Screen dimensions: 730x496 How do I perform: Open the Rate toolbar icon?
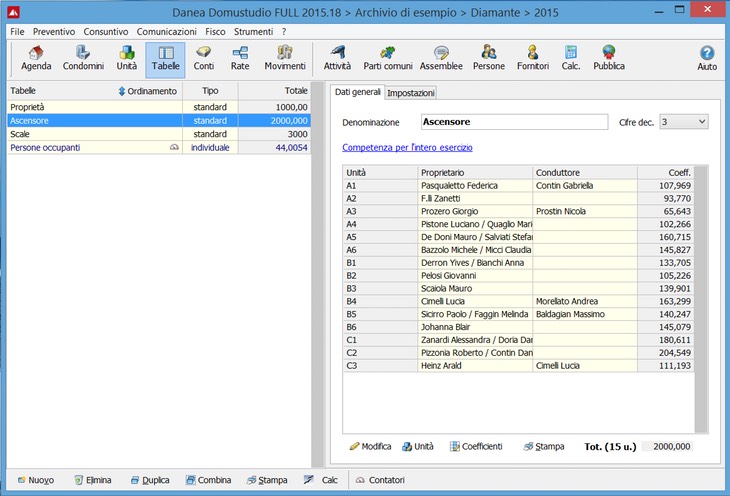point(240,59)
